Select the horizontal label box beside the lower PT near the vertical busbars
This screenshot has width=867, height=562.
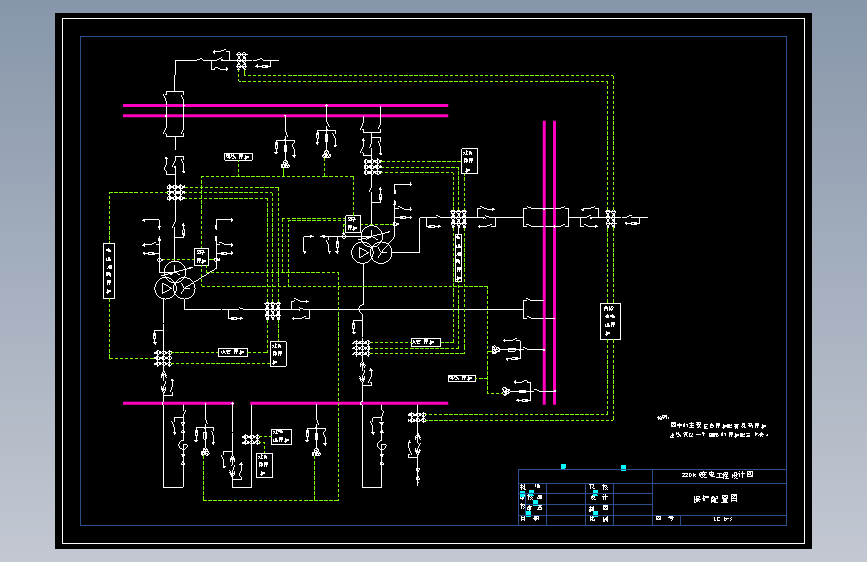[462, 378]
